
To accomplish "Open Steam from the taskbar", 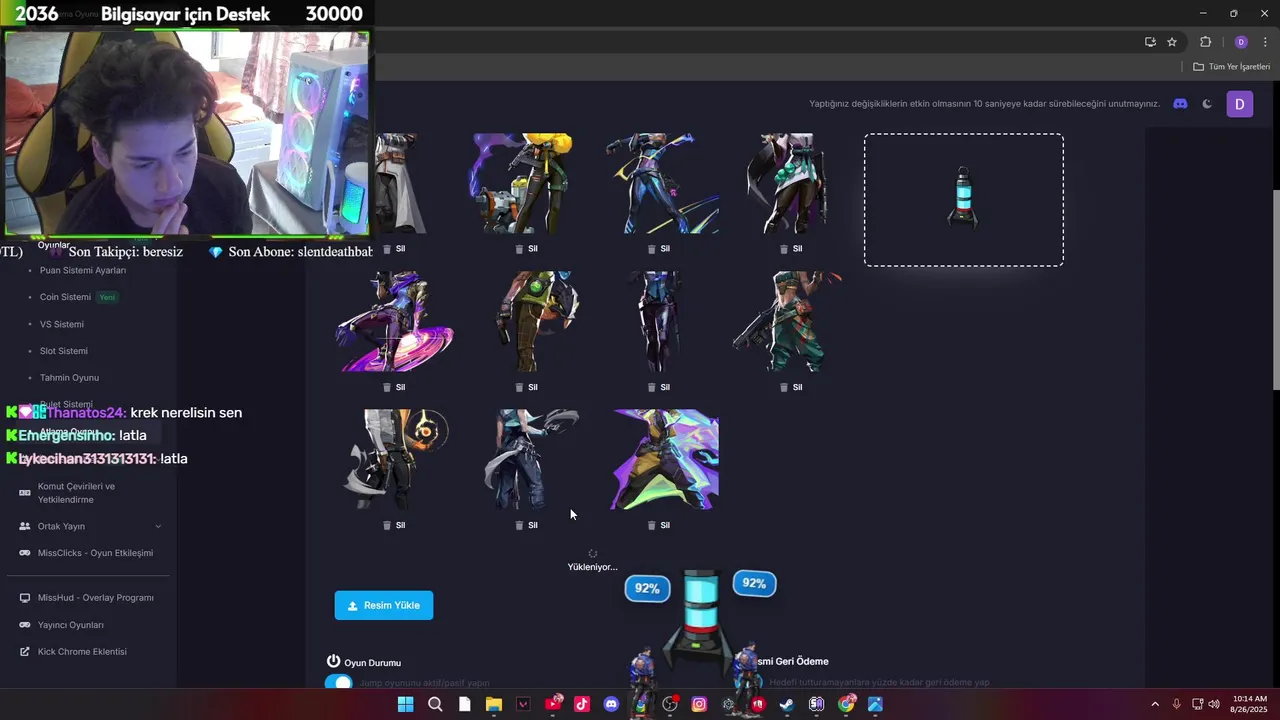I will click(787, 704).
